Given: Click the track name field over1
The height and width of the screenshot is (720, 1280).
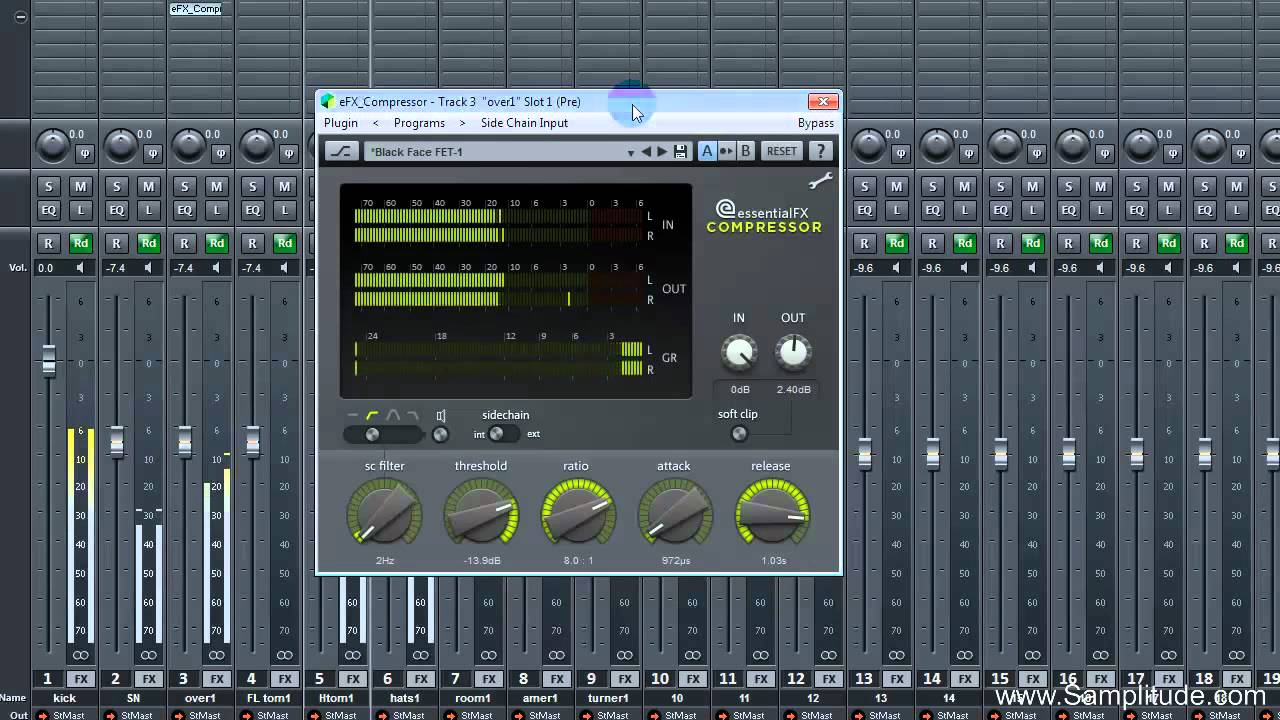Looking at the screenshot, I should (x=200, y=698).
